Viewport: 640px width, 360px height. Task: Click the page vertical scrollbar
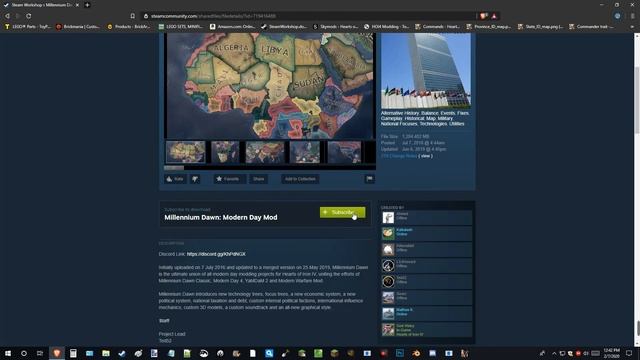637,190
